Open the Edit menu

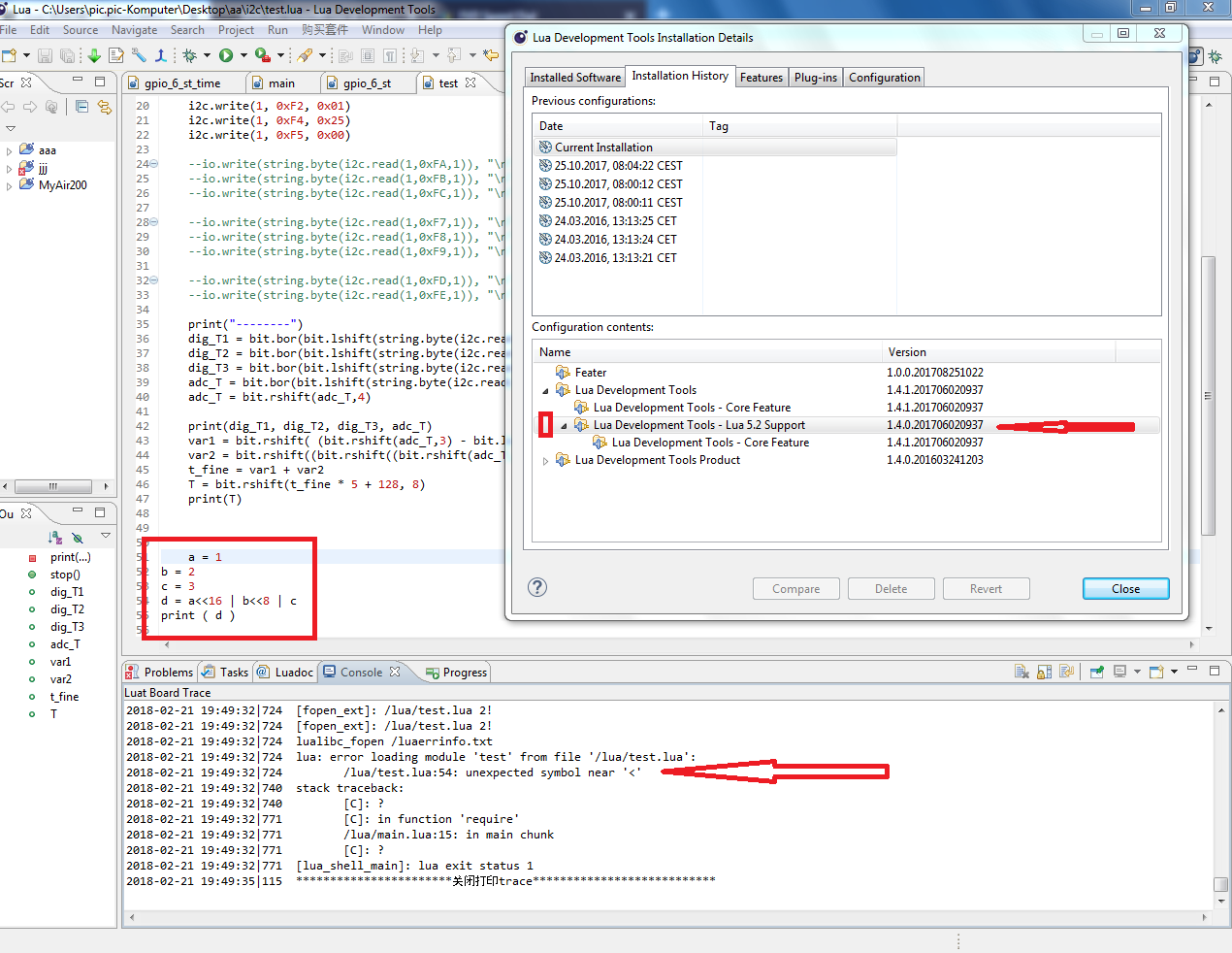click(40, 30)
